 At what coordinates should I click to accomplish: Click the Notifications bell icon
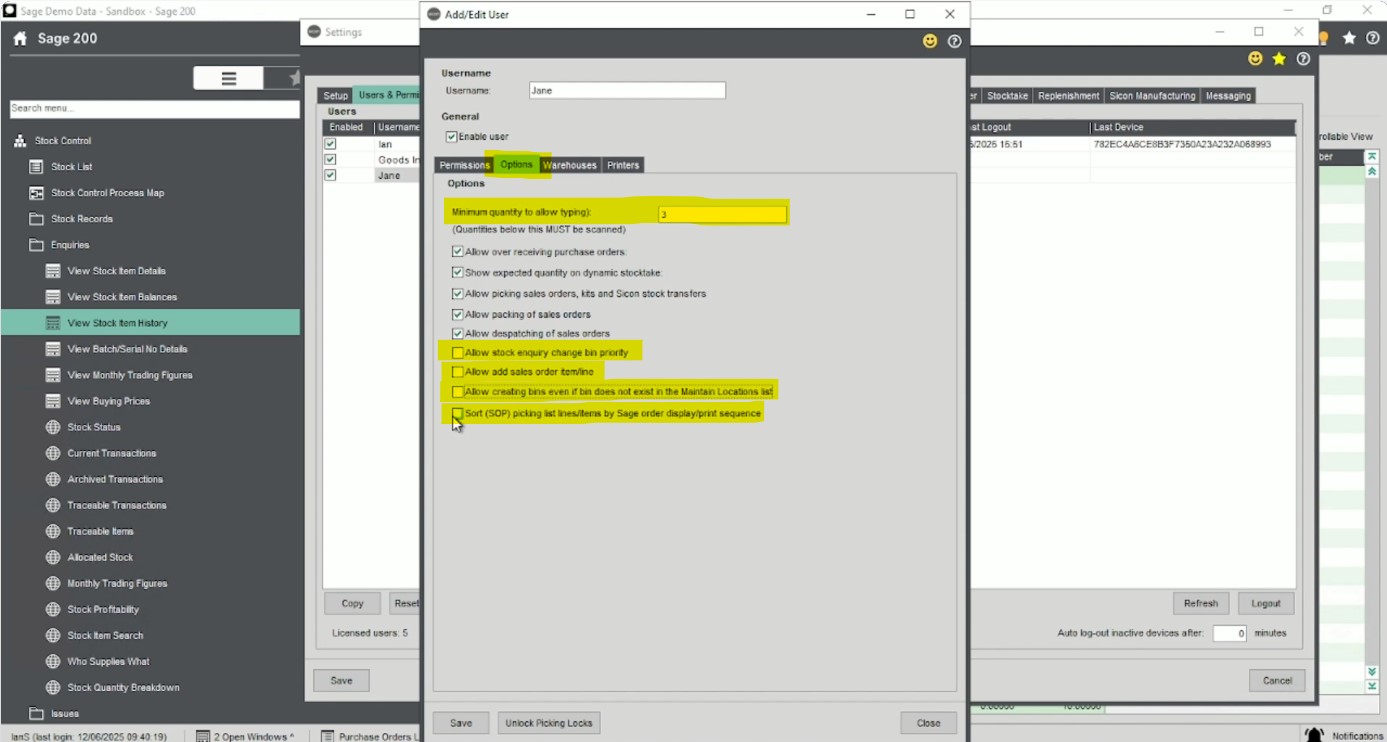point(1314,735)
